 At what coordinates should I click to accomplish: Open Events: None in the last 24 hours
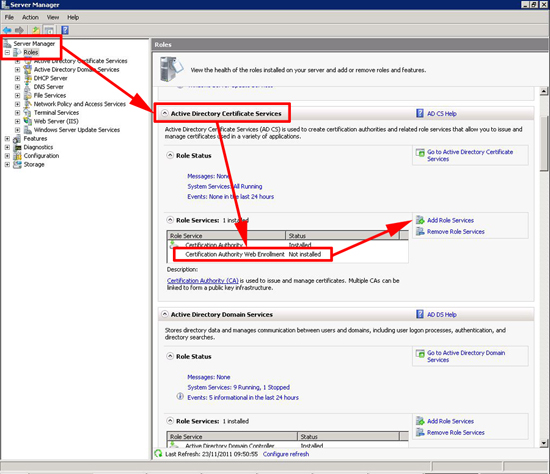[230, 196]
